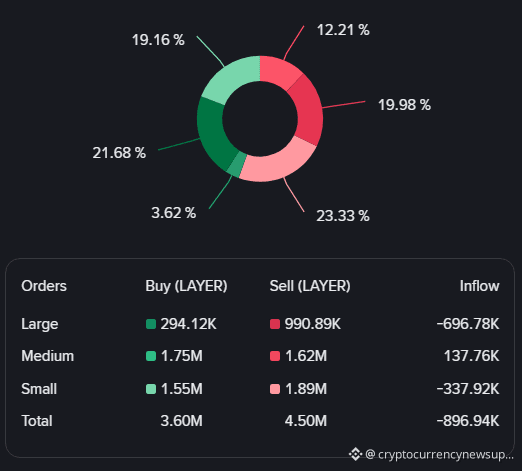Viewport: 522px width, 471px height.
Task: Click the Medium sell red swatch
Action: 275,356
